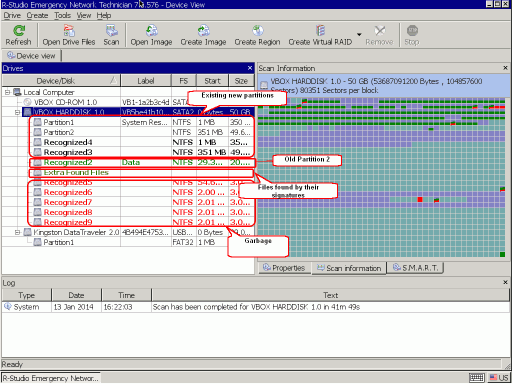Viewport: 512px width, 384px height.
Task: Open the on-screen keyboard tray icon
Action: pos(477,378)
